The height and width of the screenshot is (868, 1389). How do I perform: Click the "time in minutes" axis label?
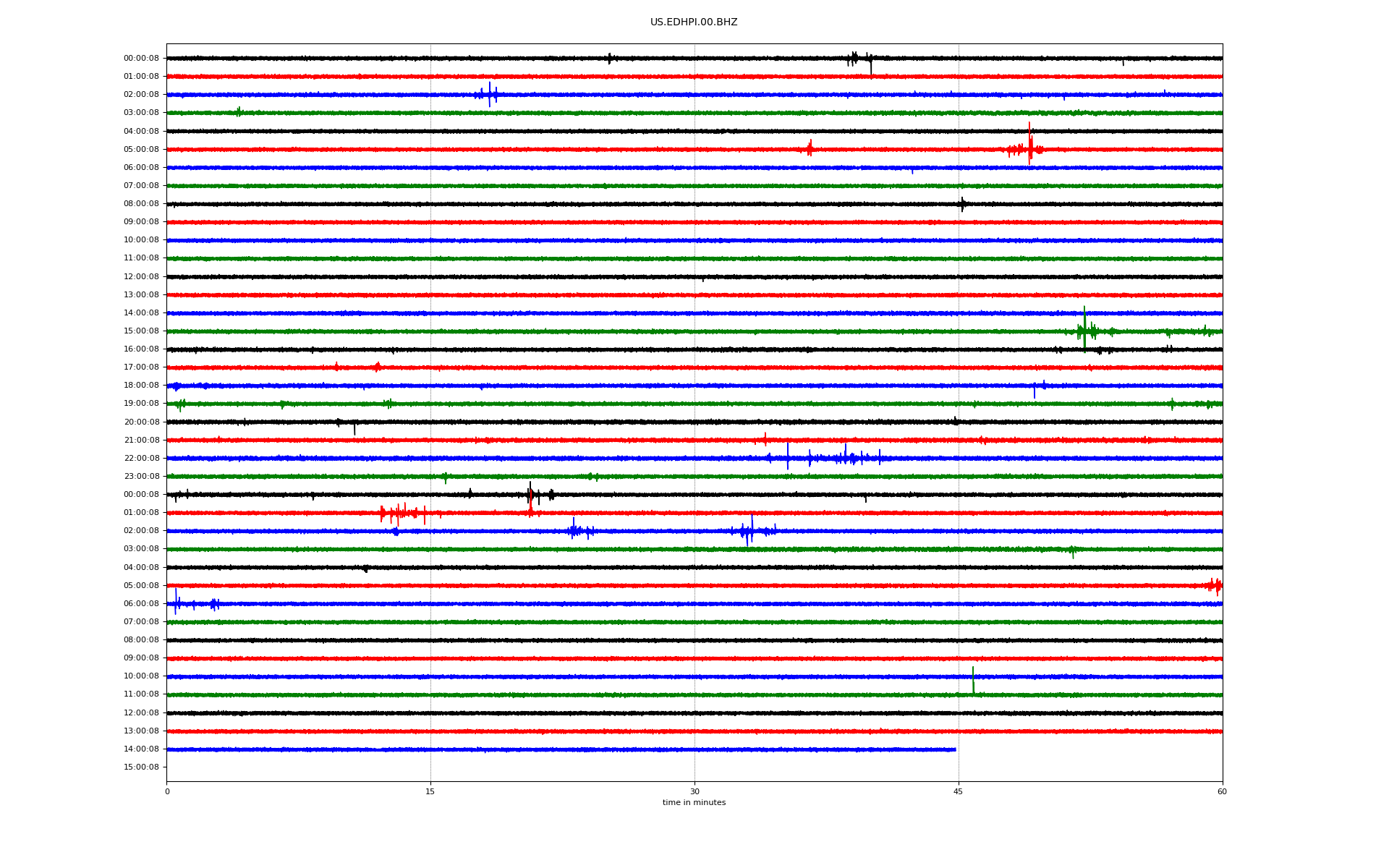point(693,803)
